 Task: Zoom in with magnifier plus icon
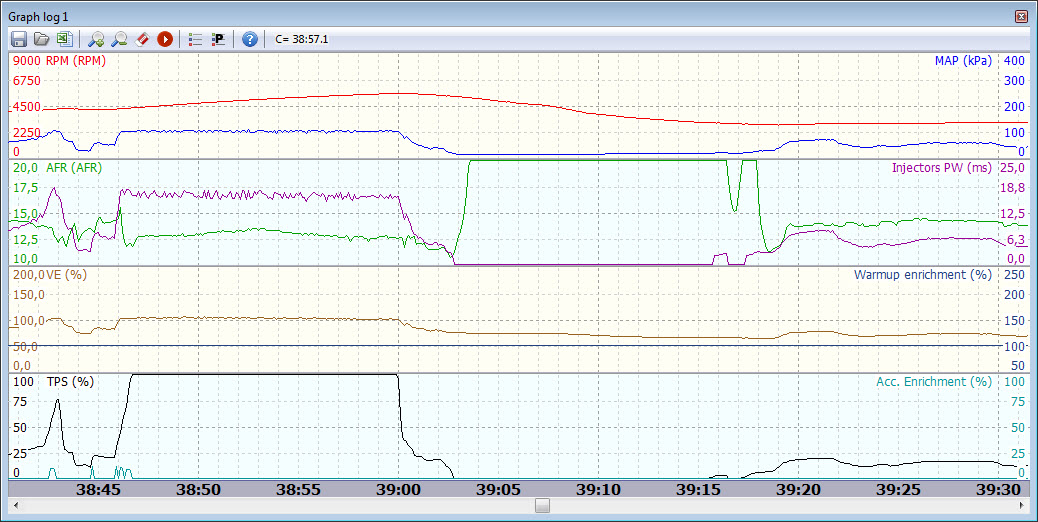click(96, 39)
